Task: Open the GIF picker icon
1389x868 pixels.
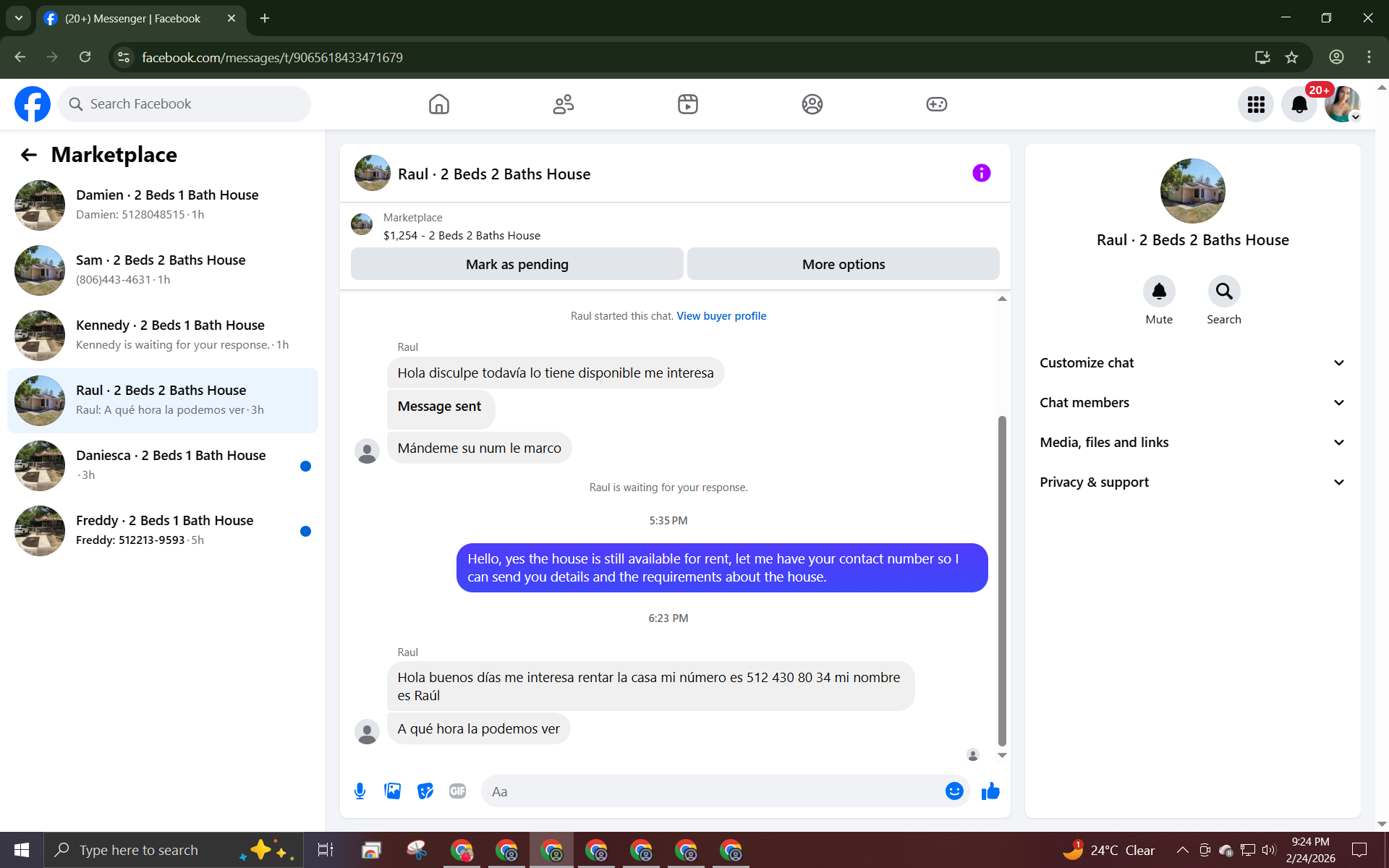Action: (x=457, y=791)
